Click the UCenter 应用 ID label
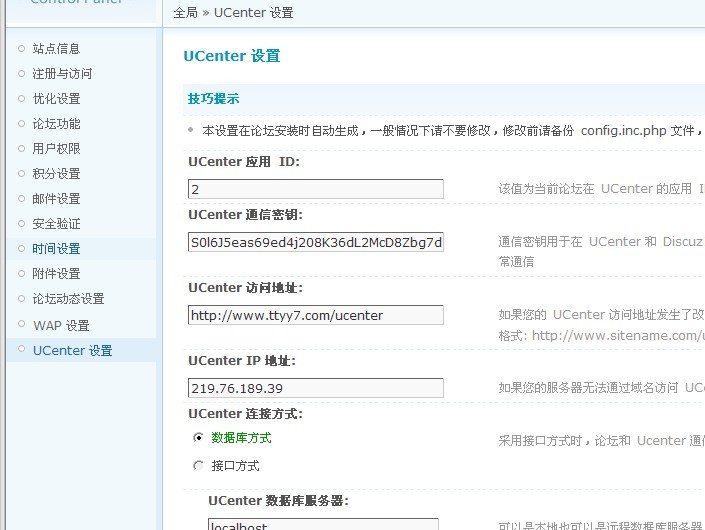 coord(244,162)
